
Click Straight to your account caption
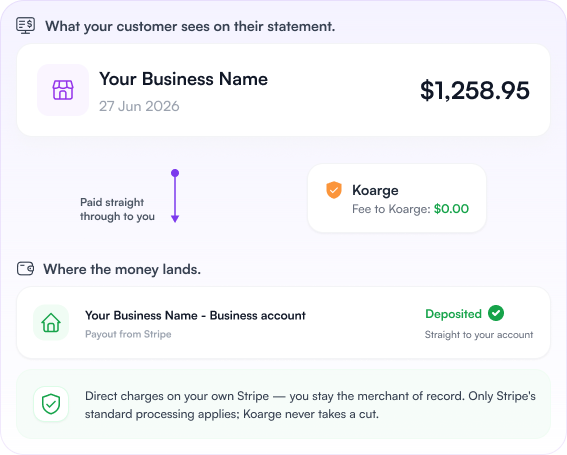479,335
